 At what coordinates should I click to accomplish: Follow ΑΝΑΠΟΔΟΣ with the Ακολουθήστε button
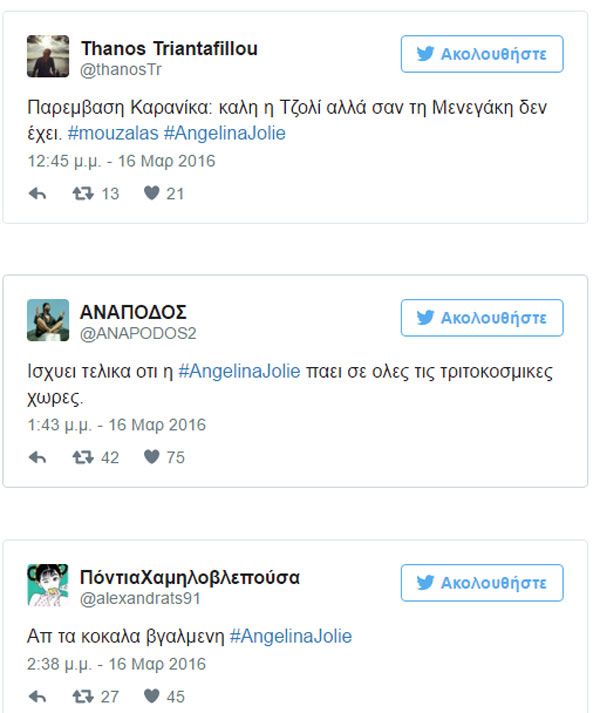pos(482,318)
